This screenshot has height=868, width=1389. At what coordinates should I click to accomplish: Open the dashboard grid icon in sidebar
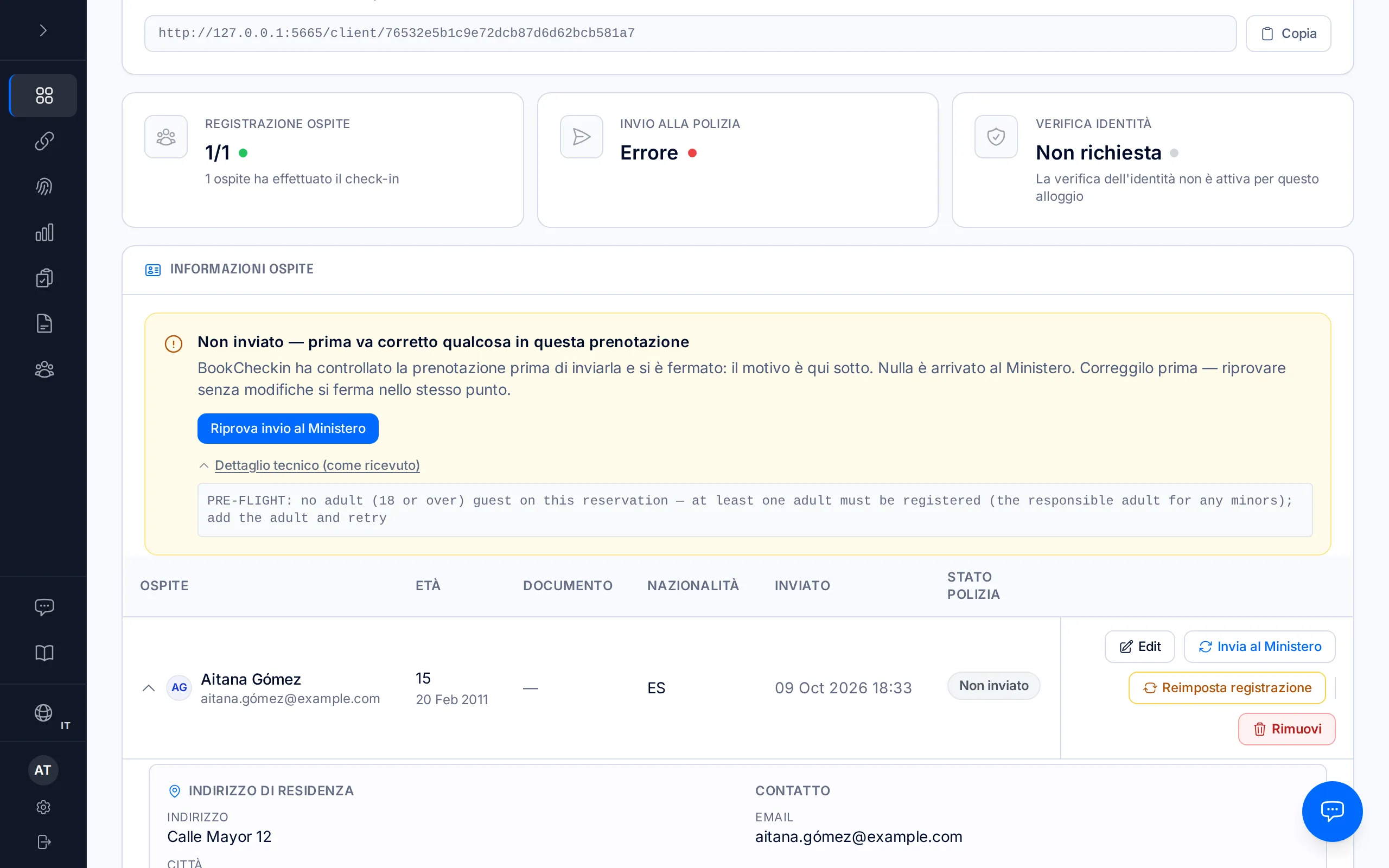tap(43, 95)
